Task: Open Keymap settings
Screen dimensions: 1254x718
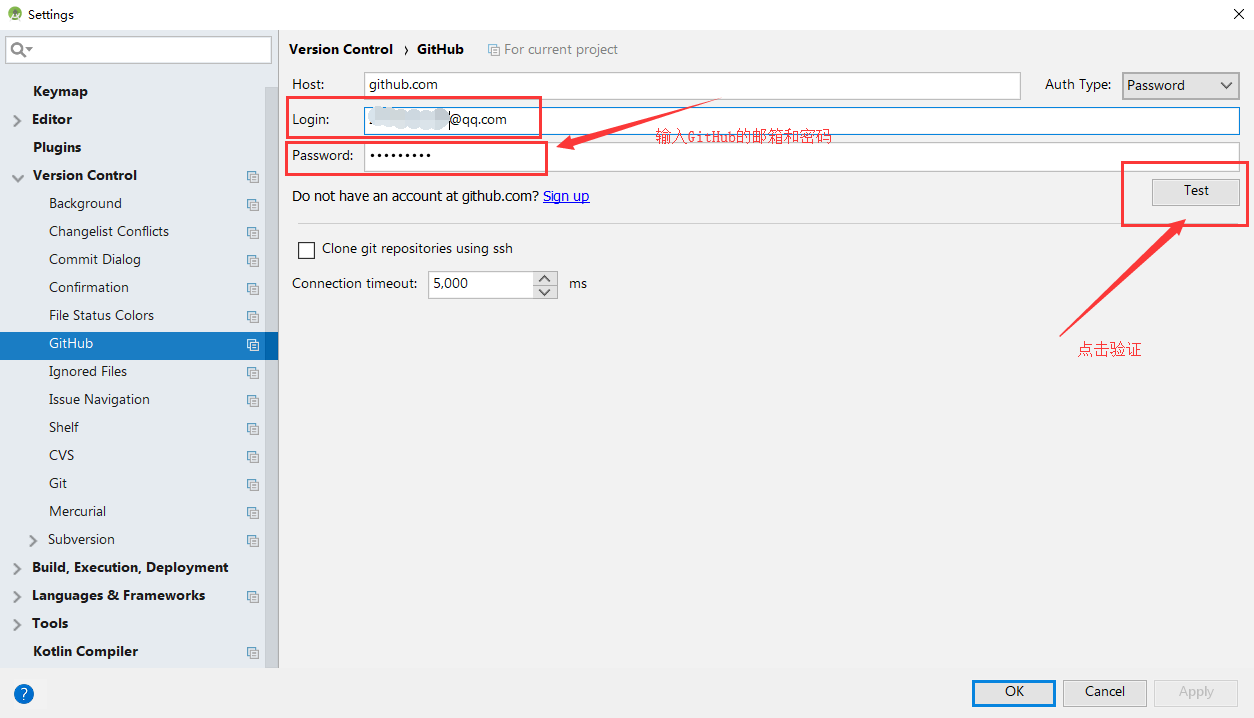Action: (60, 91)
